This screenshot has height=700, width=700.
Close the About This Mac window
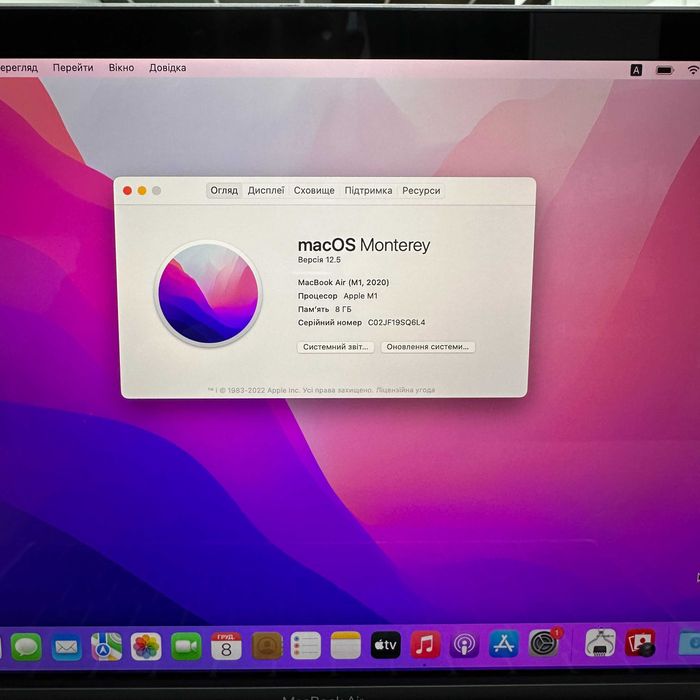pos(127,191)
